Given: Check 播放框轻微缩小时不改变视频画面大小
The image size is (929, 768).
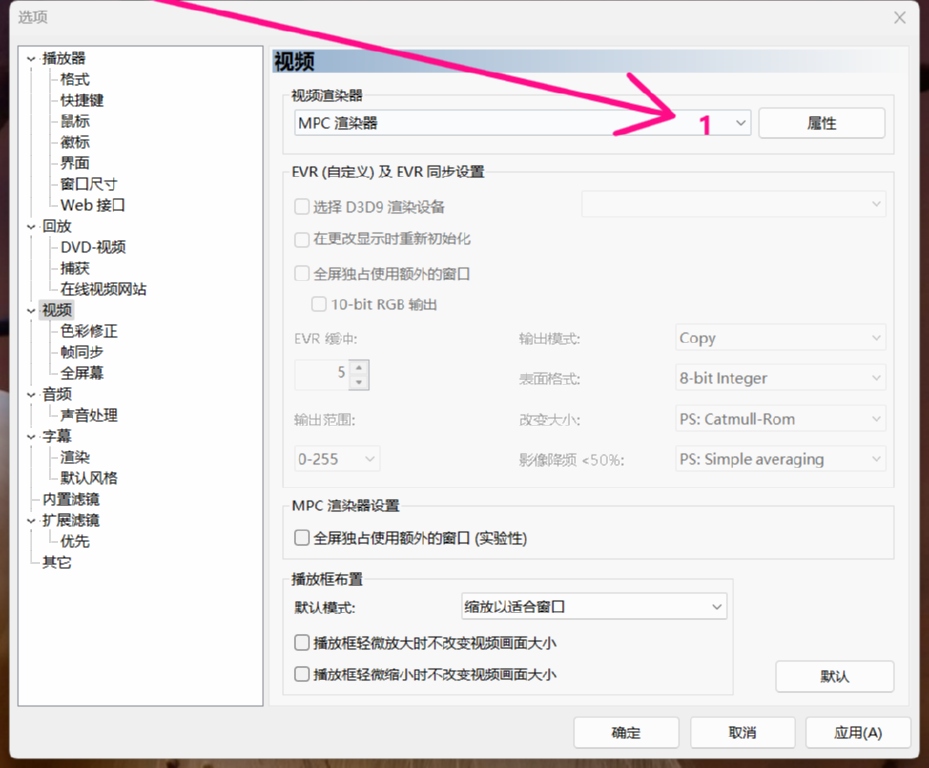Looking at the screenshot, I should pyautogui.click(x=302, y=674).
